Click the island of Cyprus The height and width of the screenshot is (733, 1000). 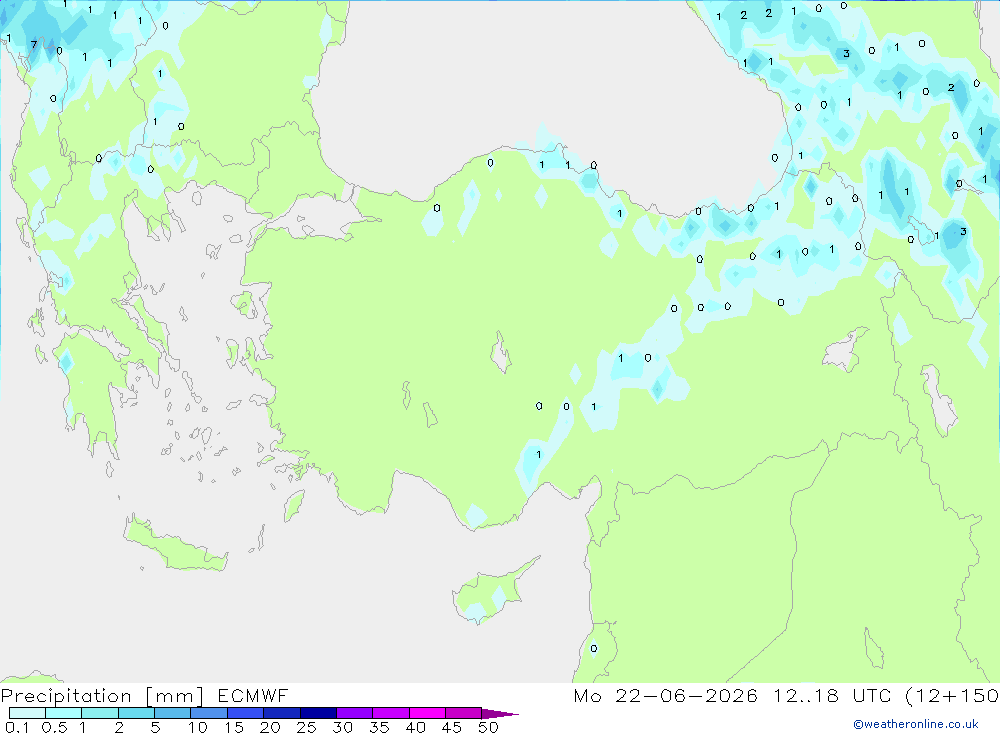[x=492, y=593]
